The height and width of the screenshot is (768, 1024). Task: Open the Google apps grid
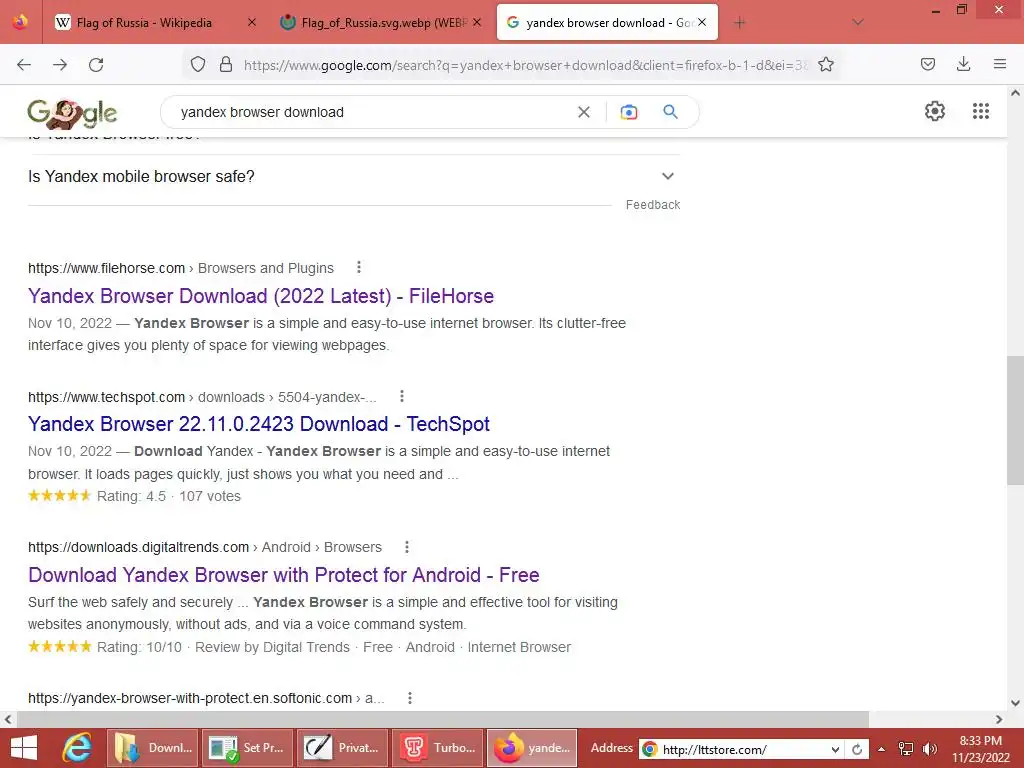pyautogui.click(x=981, y=111)
